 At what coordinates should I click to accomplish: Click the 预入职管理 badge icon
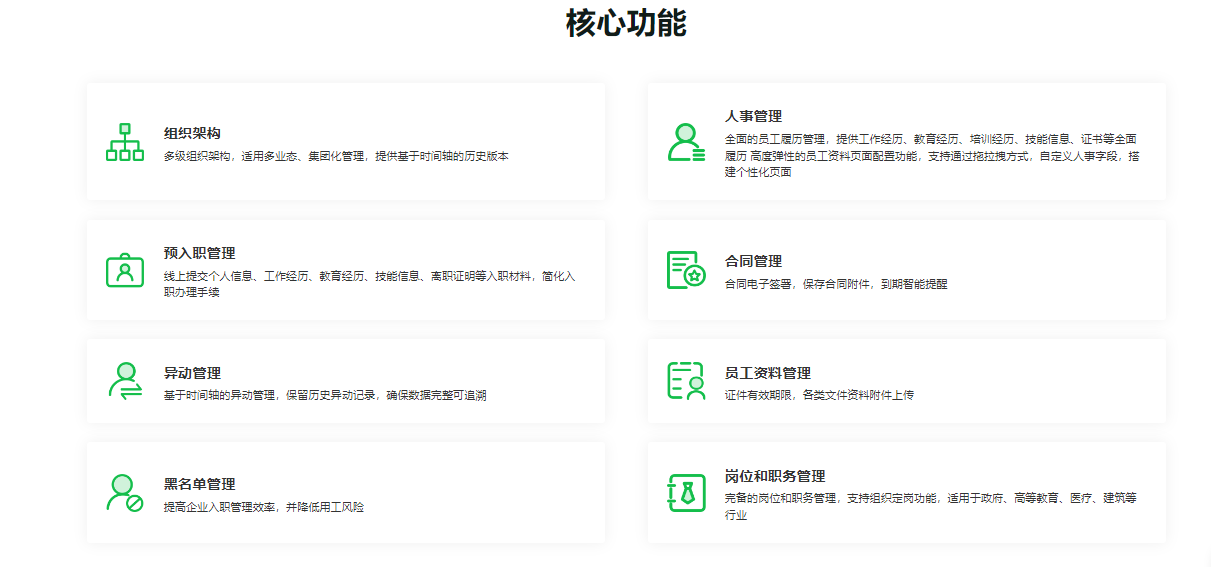click(x=125, y=270)
